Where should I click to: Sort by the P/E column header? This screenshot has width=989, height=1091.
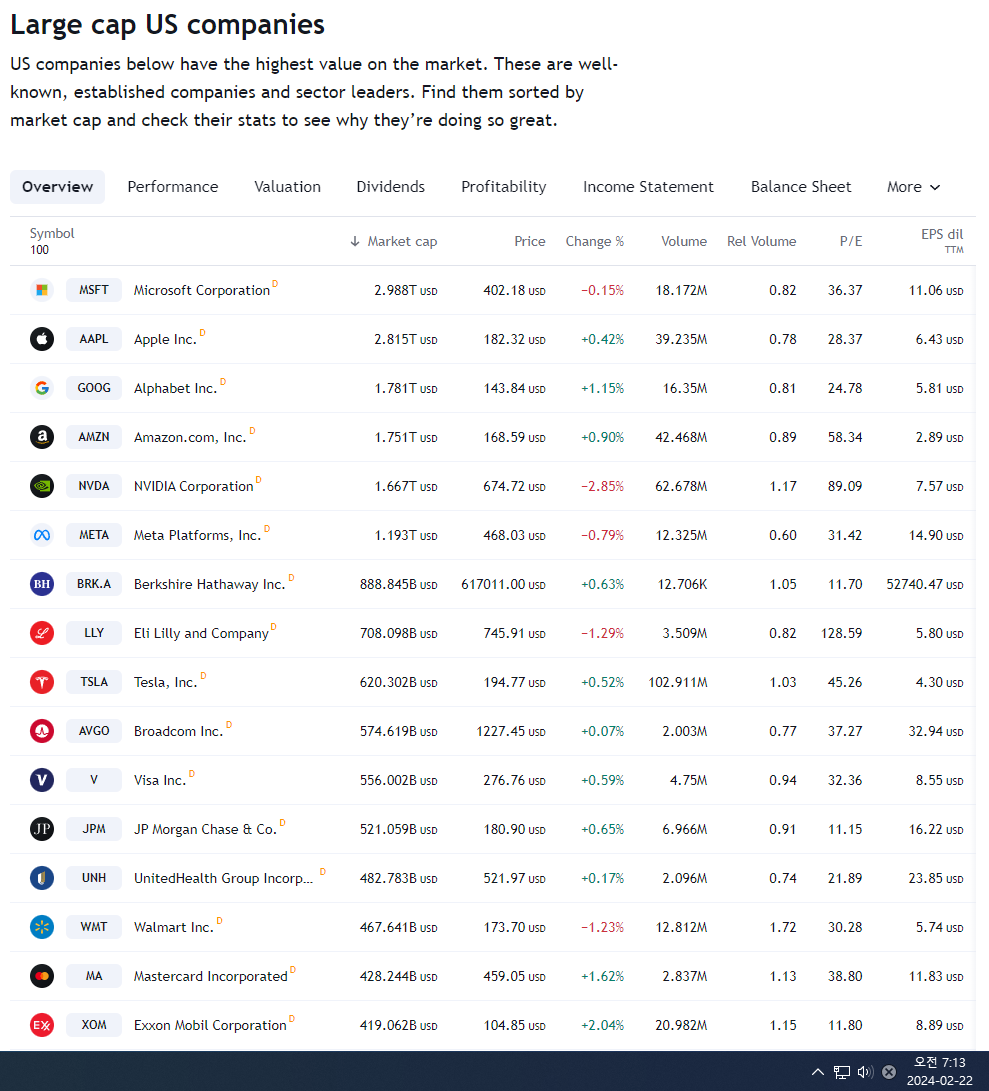coord(850,241)
